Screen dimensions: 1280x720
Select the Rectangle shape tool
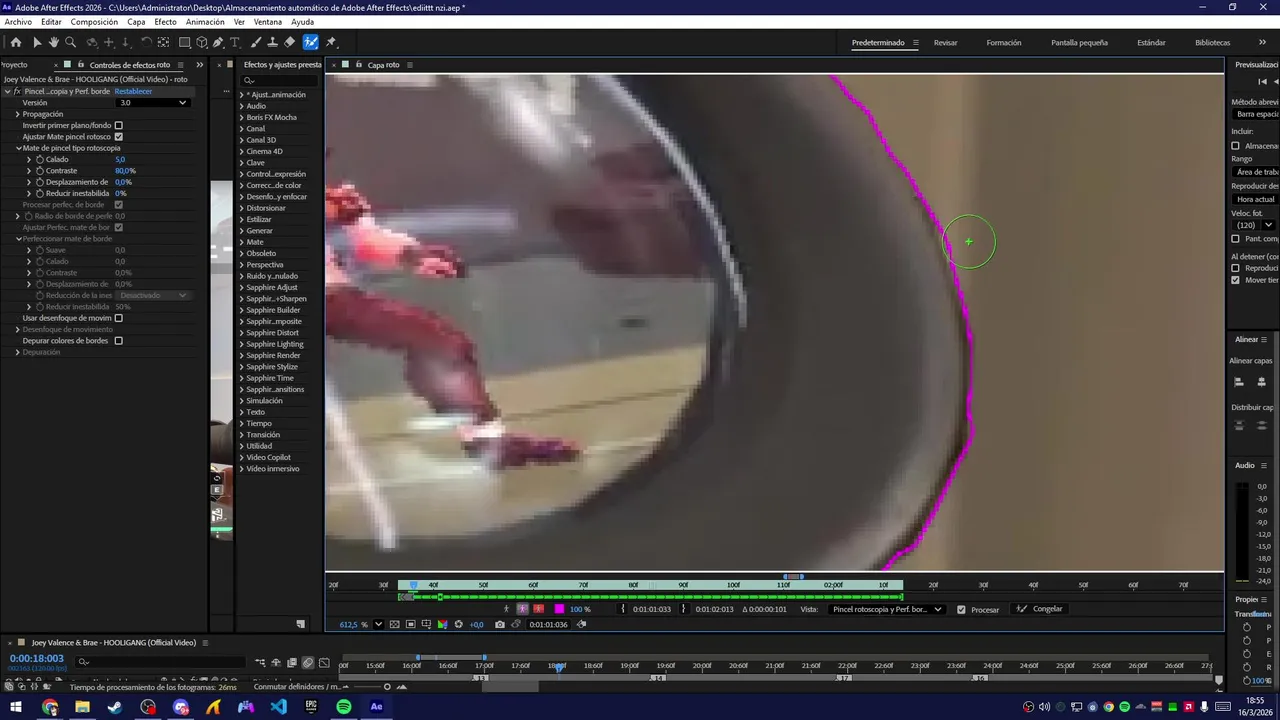click(x=185, y=43)
